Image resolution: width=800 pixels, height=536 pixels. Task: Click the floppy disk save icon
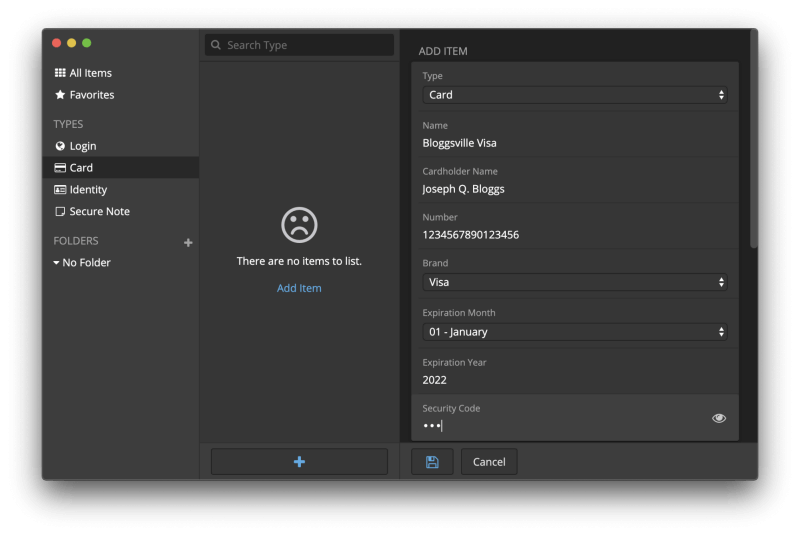(432, 462)
